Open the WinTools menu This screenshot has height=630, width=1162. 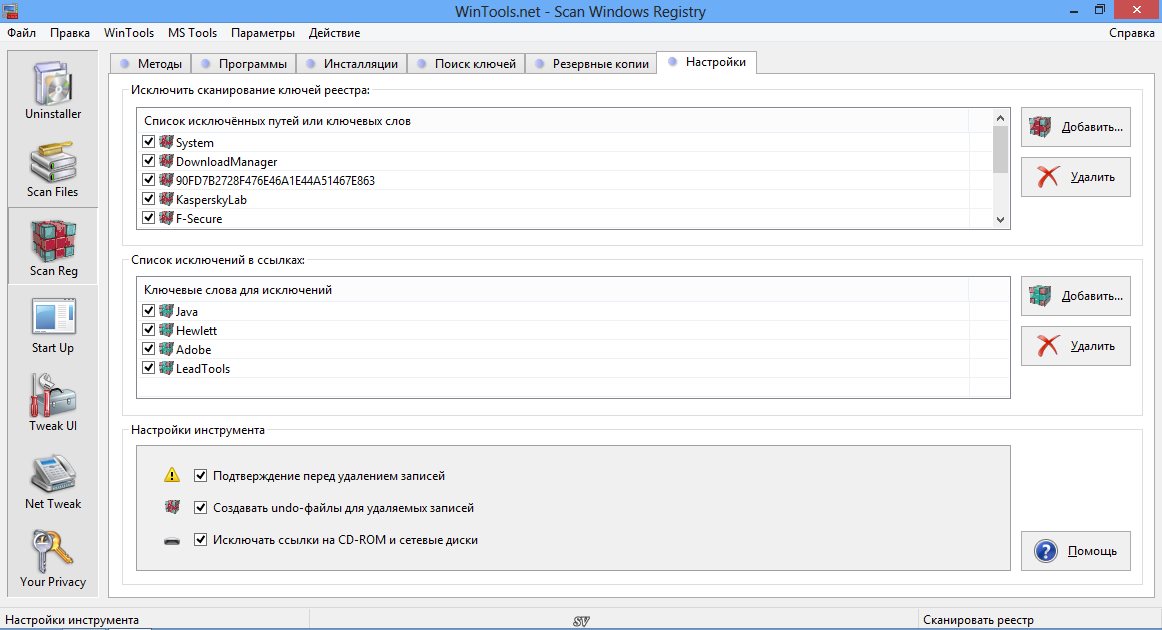point(129,33)
